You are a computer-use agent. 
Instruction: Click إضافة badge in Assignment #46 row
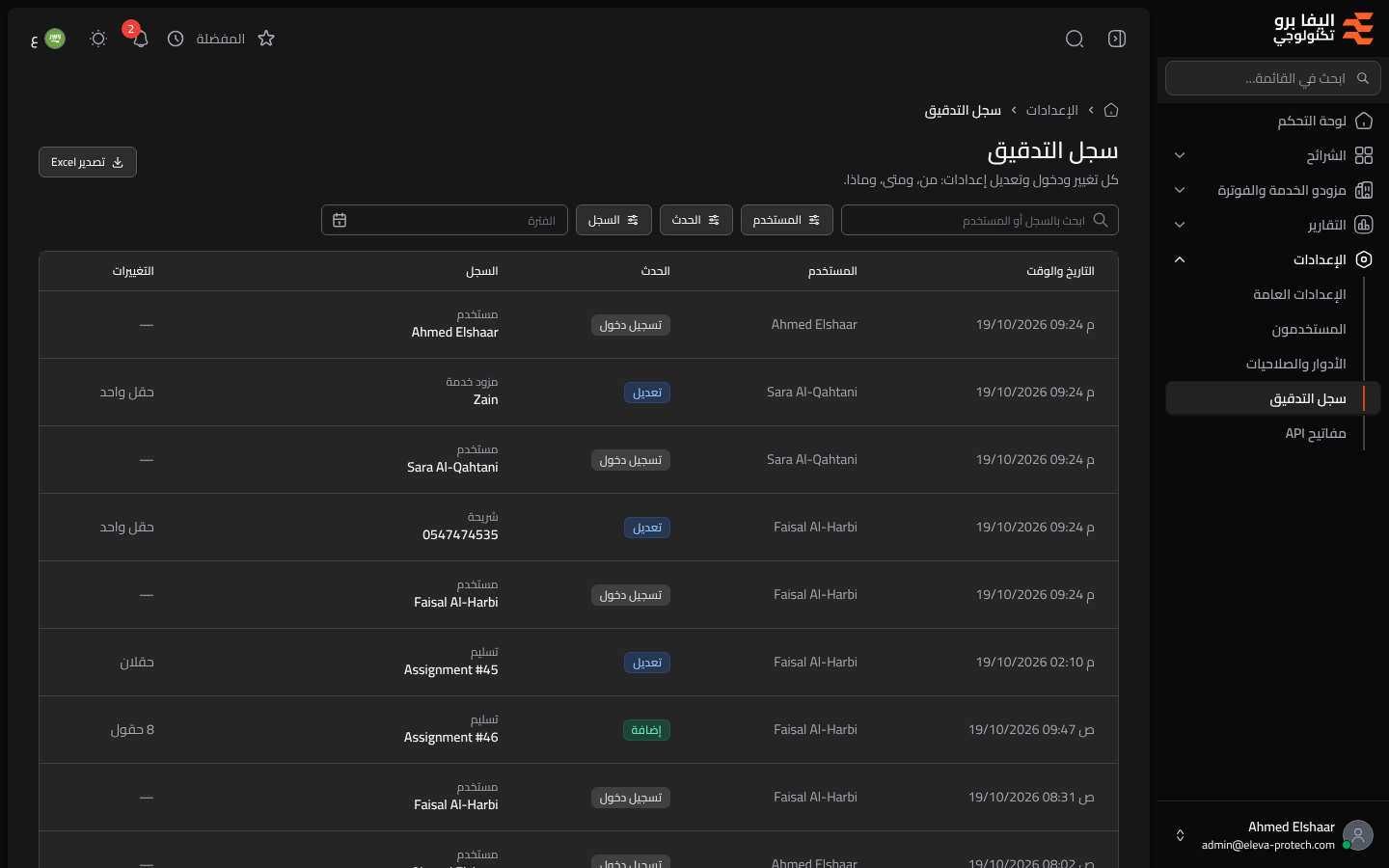646,730
